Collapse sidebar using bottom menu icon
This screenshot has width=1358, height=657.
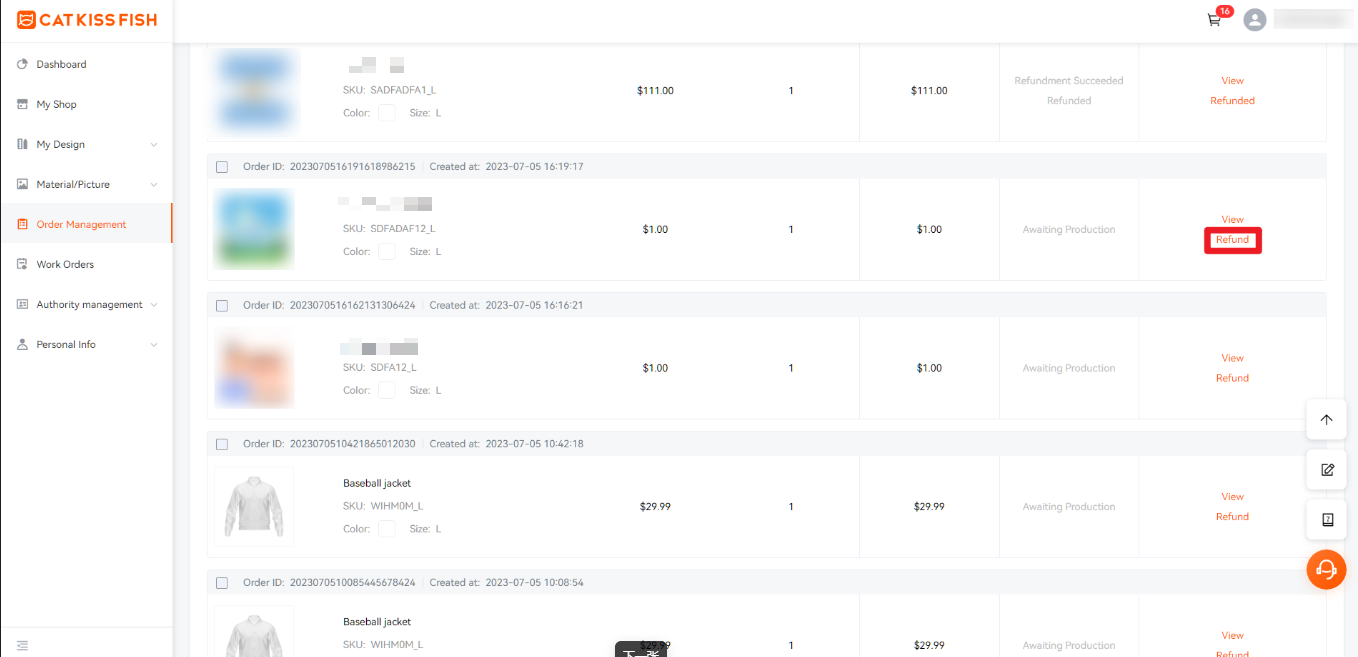22,646
